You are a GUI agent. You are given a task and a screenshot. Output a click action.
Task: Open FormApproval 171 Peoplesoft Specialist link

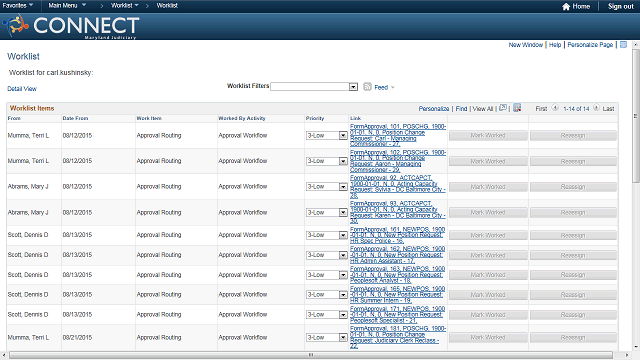pos(398,314)
